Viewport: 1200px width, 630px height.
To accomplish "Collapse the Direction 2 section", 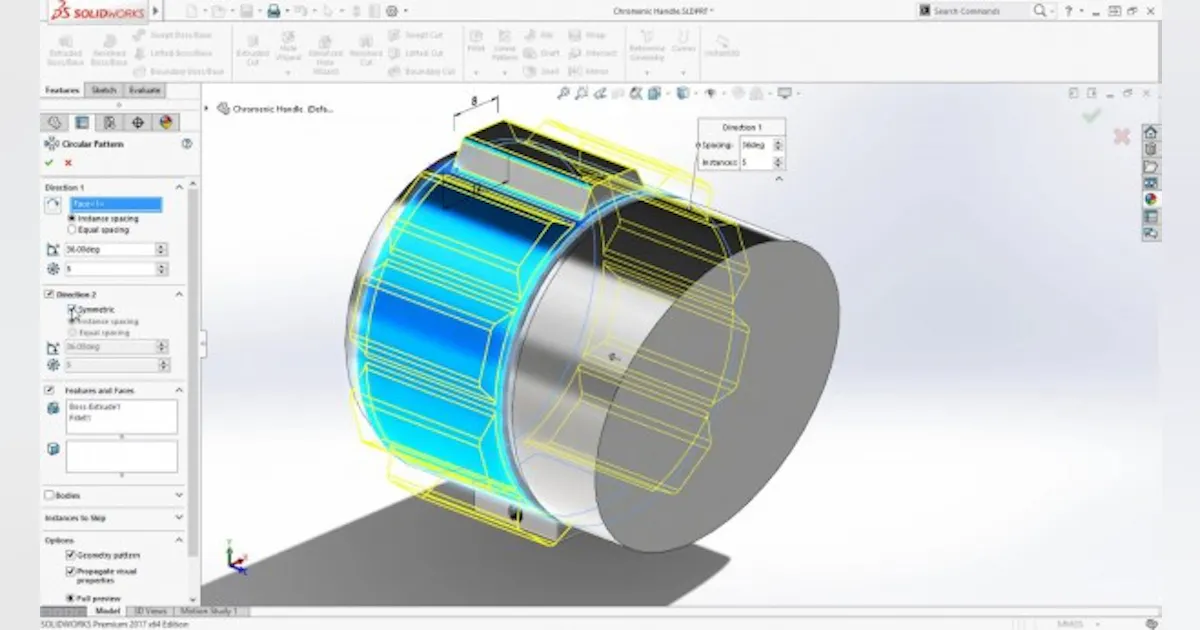I will tap(180, 294).
